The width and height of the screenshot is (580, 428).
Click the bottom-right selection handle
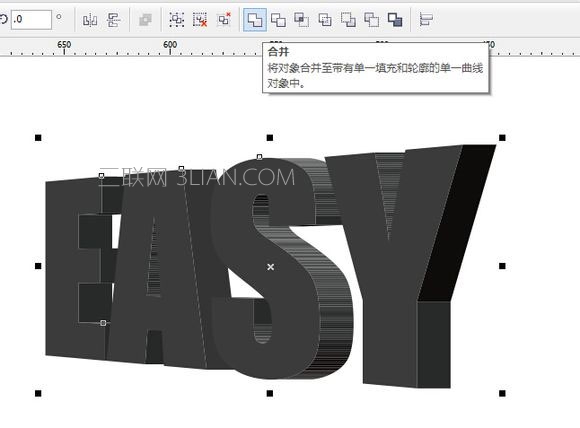[502, 393]
